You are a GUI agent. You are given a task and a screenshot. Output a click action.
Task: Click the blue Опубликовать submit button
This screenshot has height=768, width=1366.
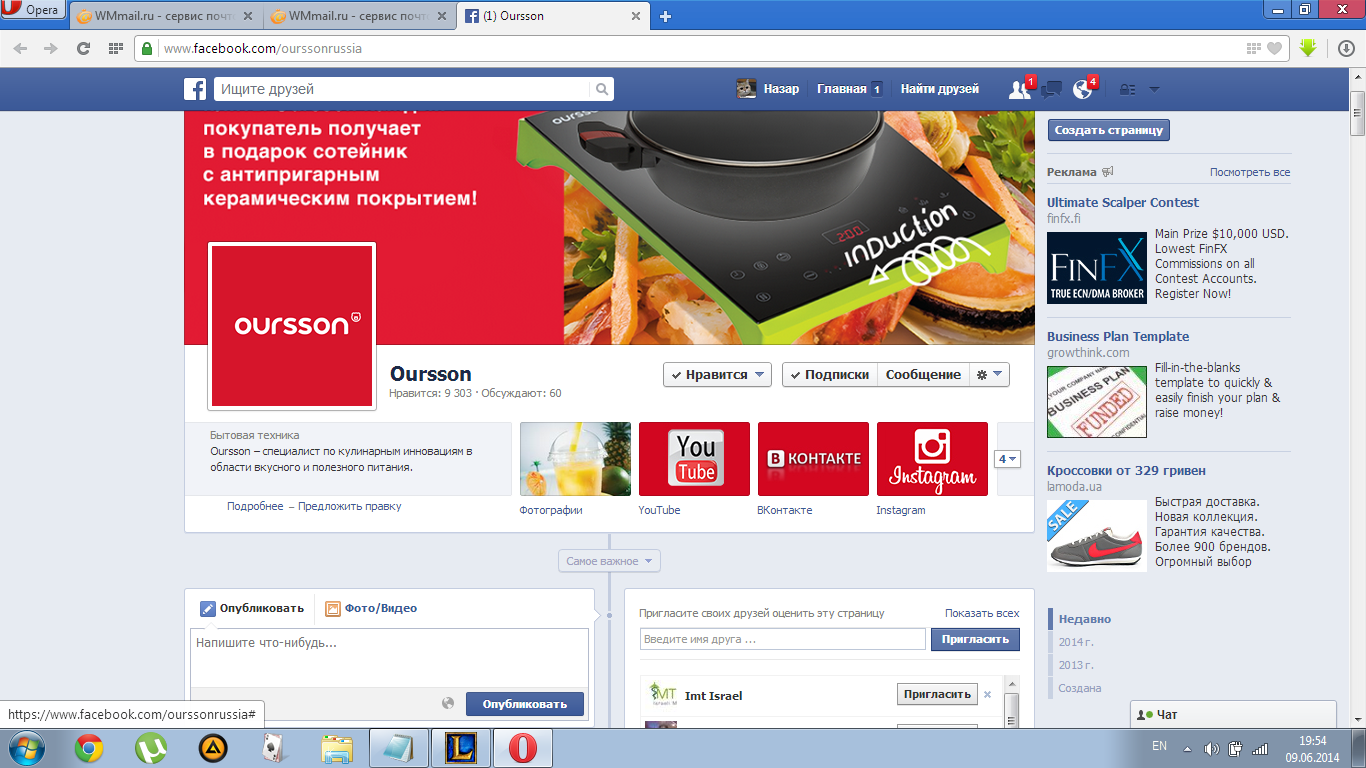point(525,704)
